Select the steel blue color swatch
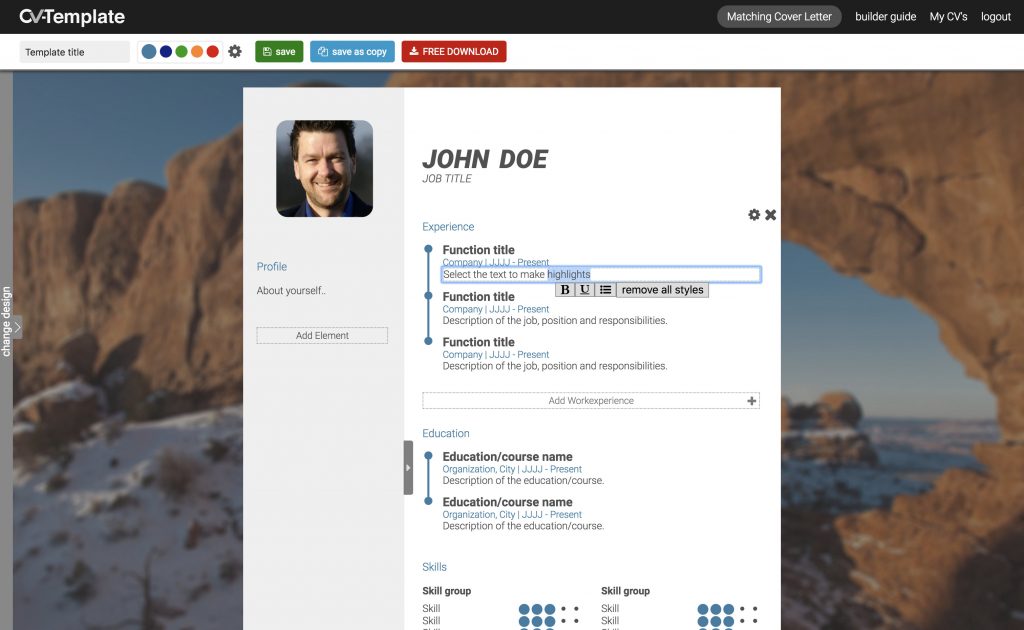 (149, 52)
